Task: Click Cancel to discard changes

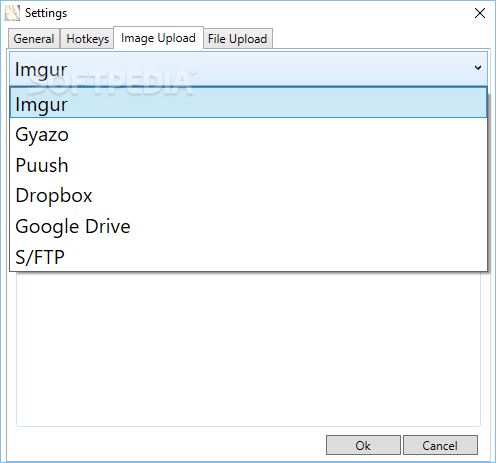Action: point(440,445)
